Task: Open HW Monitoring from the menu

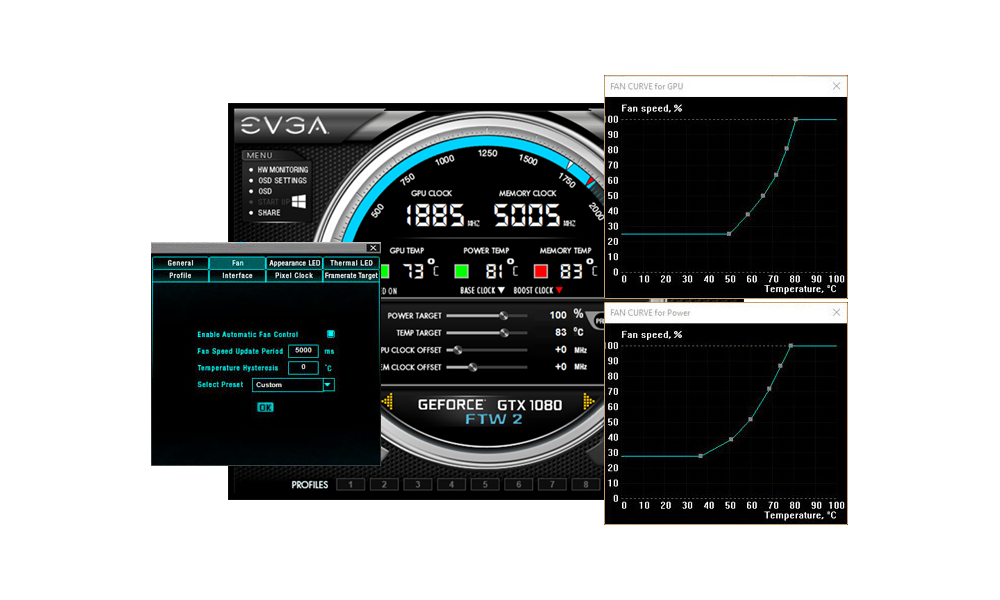Action: 283,170
